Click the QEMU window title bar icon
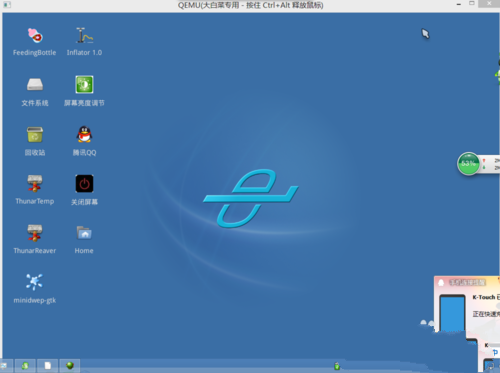The image size is (500, 373). coord(7,5)
